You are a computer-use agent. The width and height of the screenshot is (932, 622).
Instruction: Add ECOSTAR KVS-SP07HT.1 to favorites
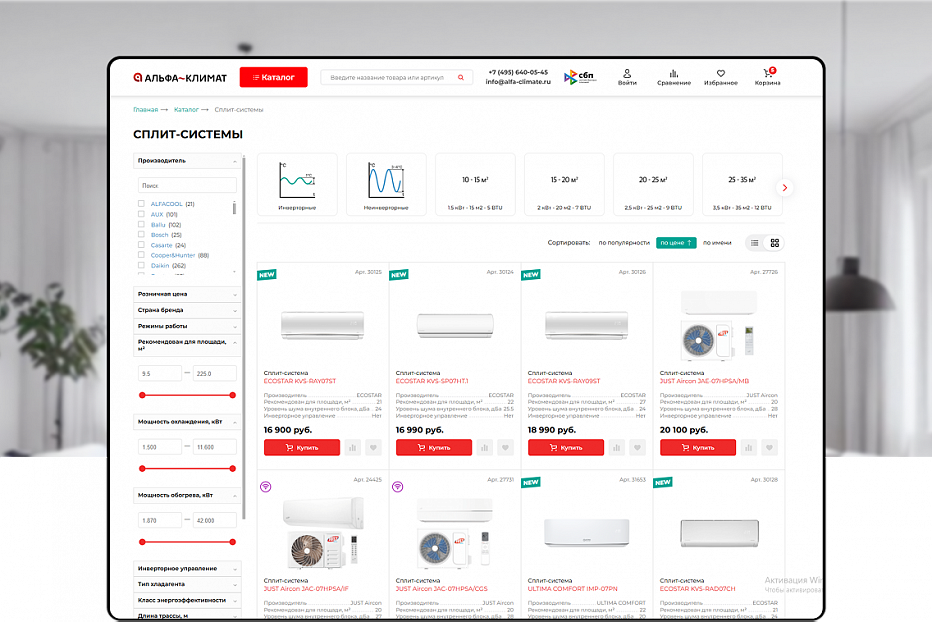tap(505, 447)
